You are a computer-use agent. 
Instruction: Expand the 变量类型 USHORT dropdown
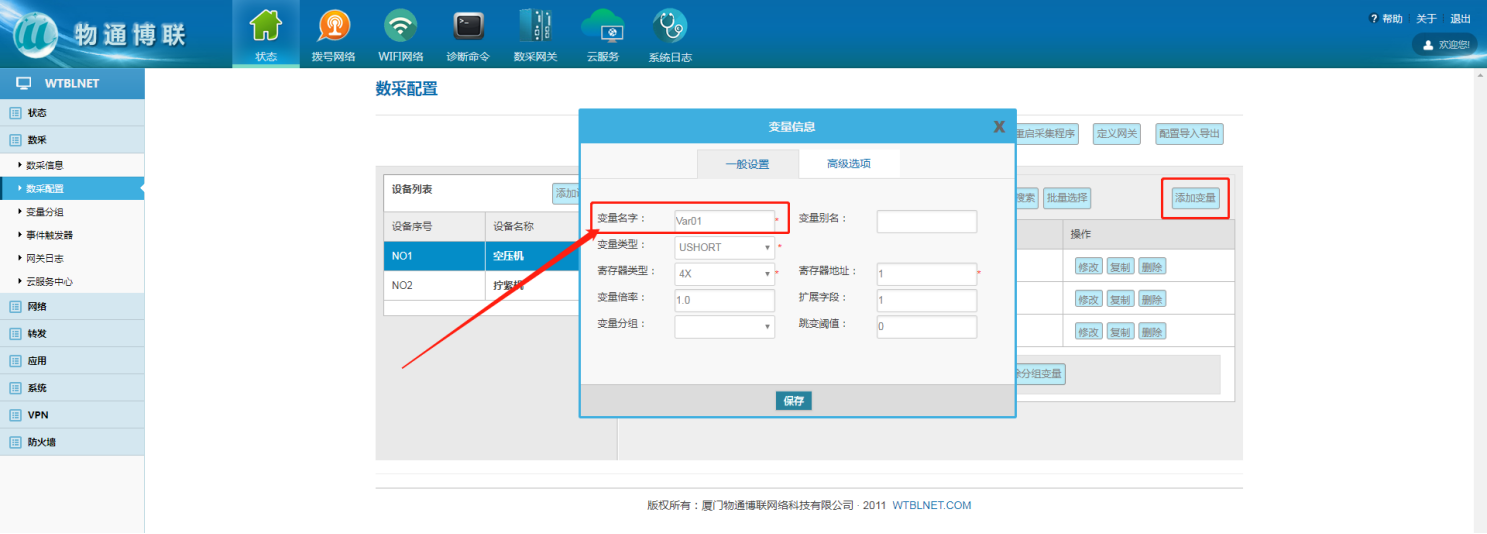click(x=725, y=247)
